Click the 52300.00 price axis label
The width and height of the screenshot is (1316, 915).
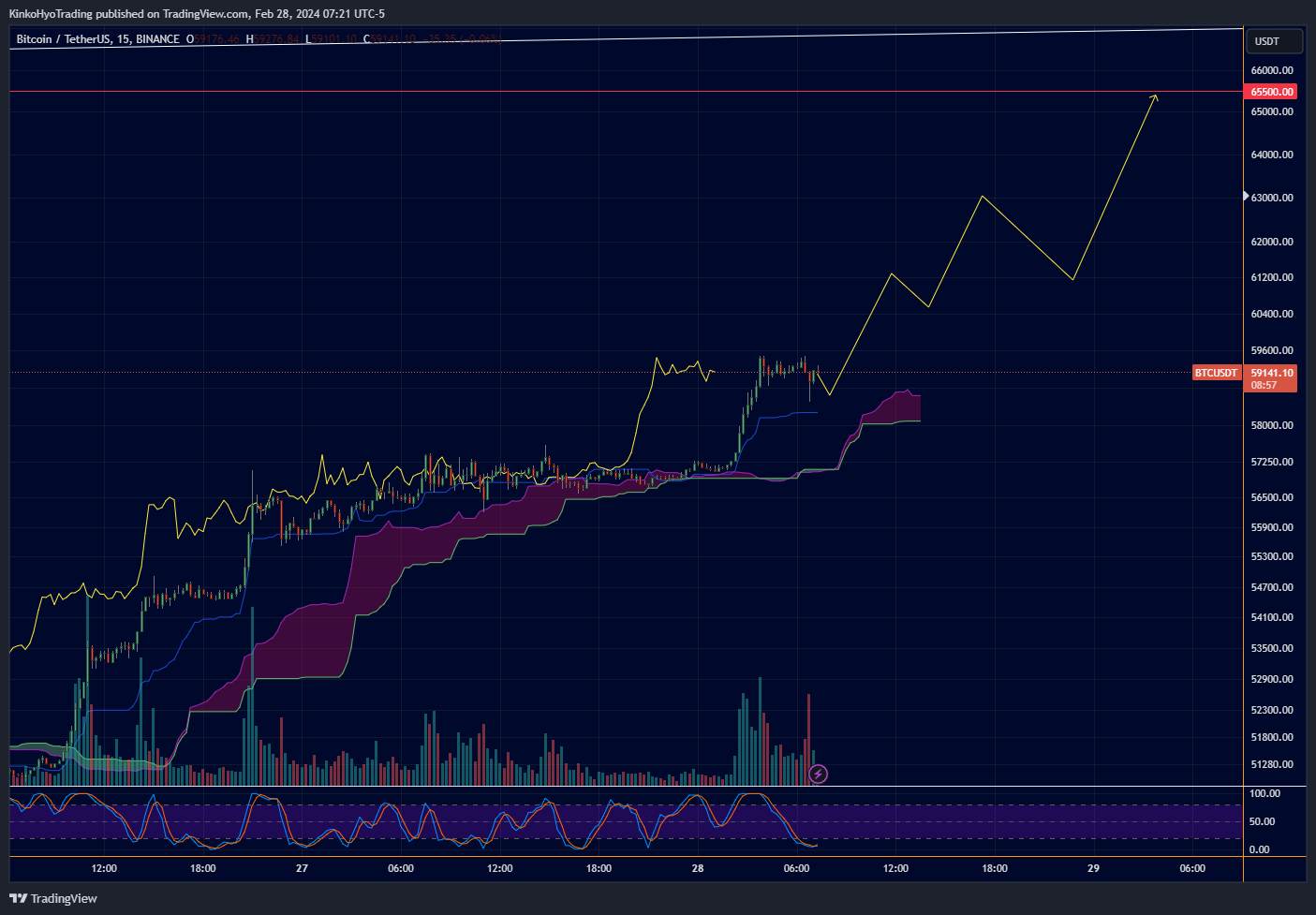pyautogui.click(x=1272, y=710)
